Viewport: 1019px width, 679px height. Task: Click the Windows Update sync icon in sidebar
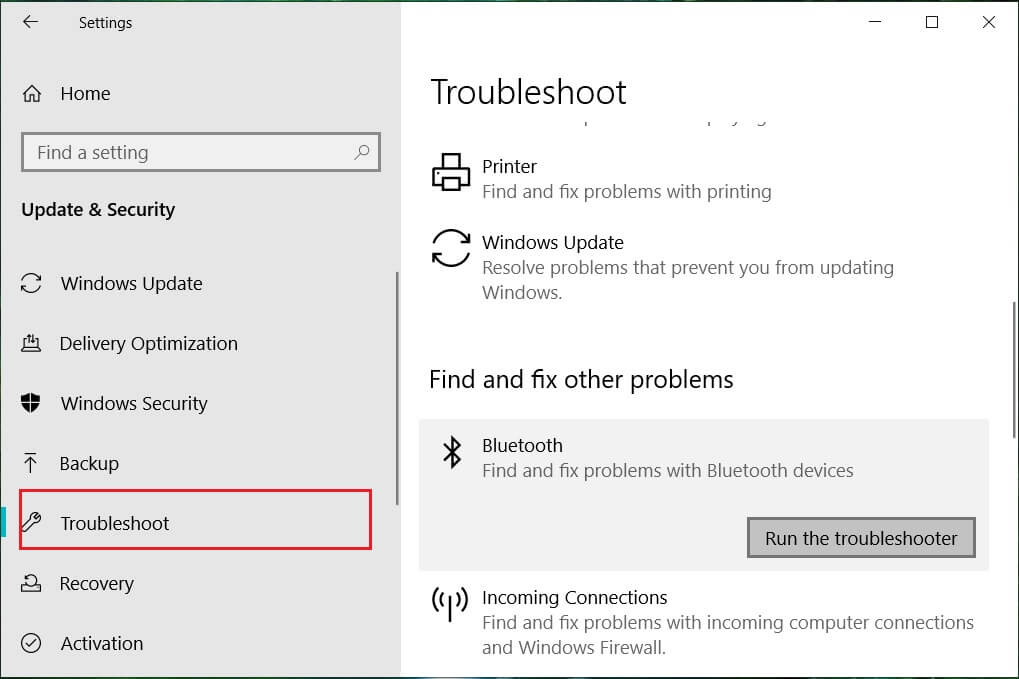[x=31, y=283]
